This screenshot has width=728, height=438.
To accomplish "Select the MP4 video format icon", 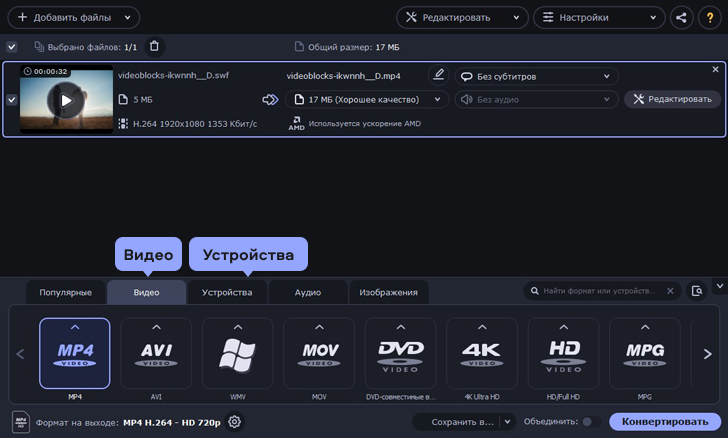I will 75,353.
